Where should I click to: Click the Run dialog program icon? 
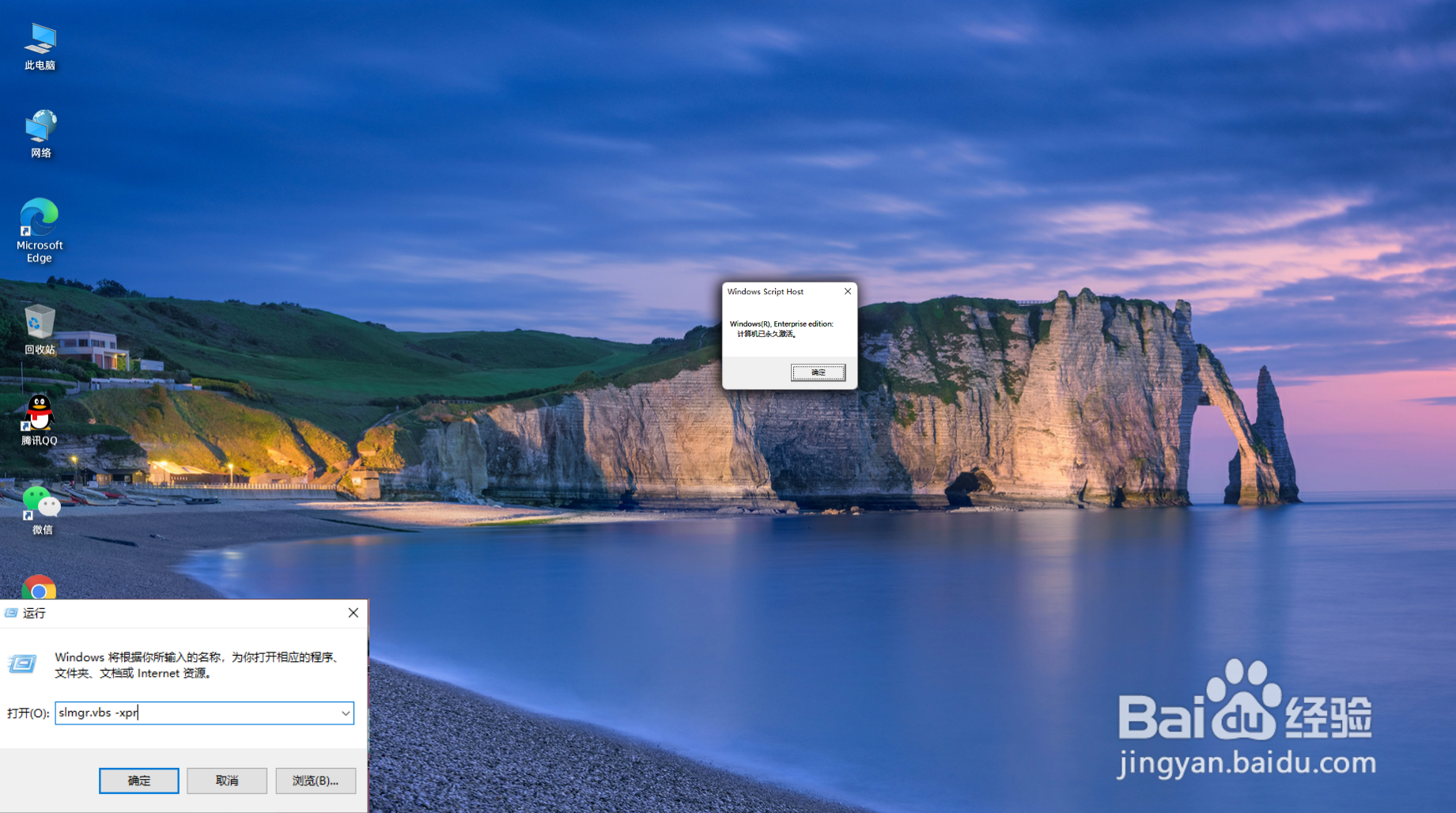22,664
